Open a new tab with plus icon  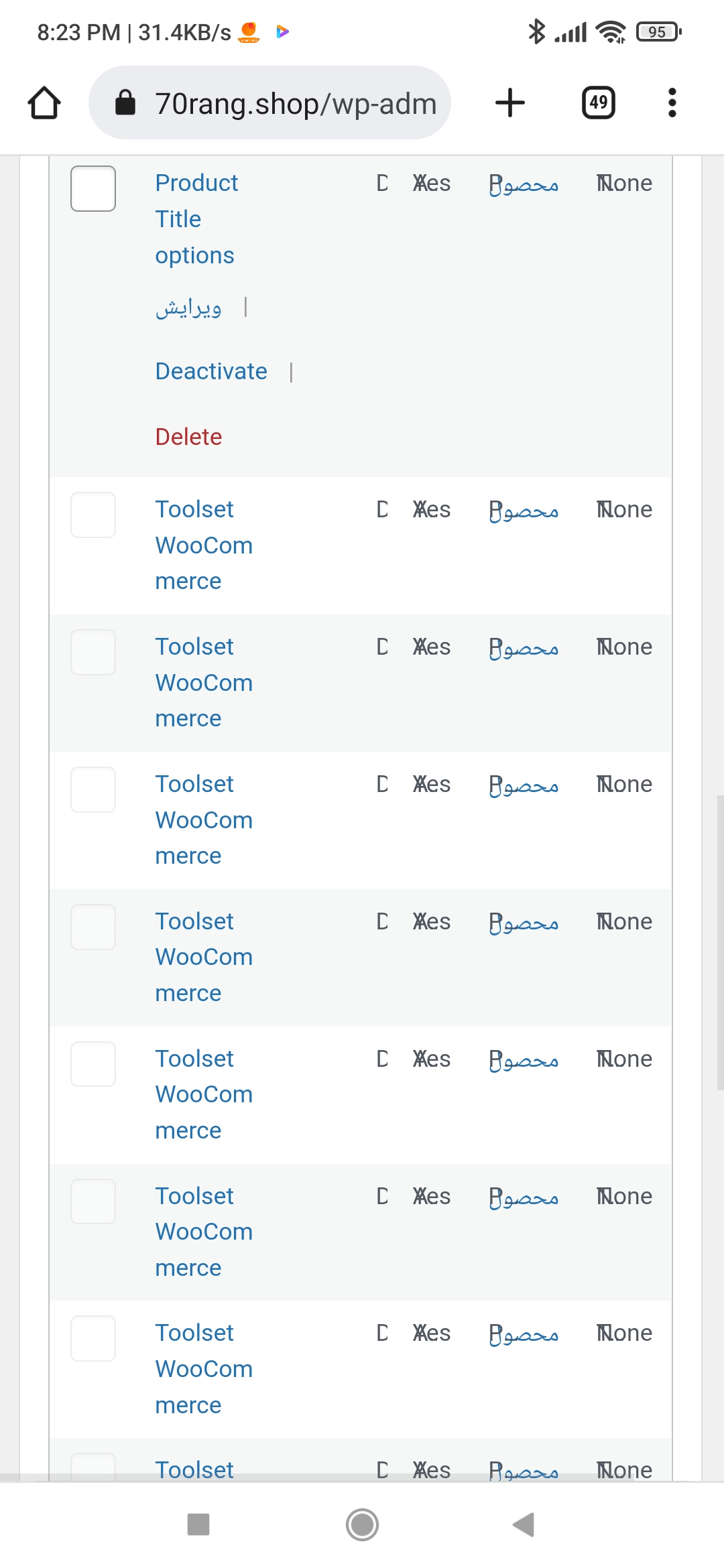click(x=509, y=103)
